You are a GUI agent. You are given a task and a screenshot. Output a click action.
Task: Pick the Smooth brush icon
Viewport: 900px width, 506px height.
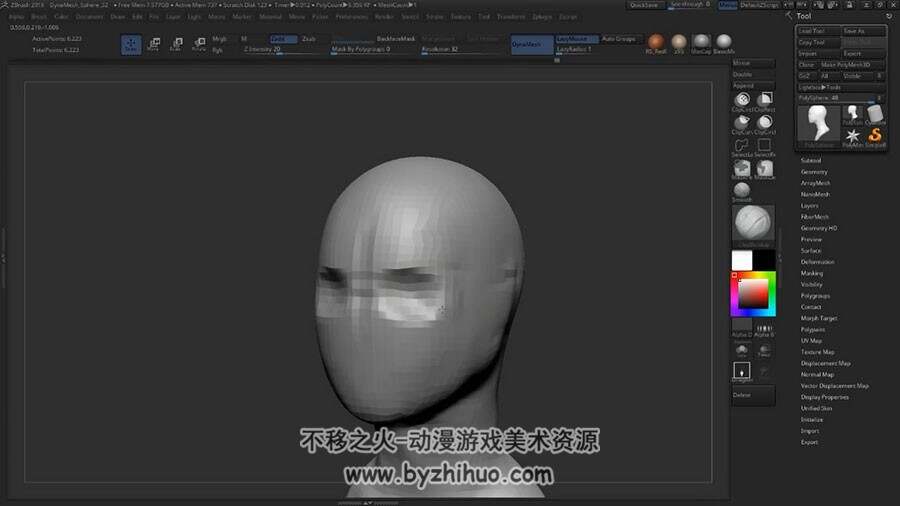(742, 190)
